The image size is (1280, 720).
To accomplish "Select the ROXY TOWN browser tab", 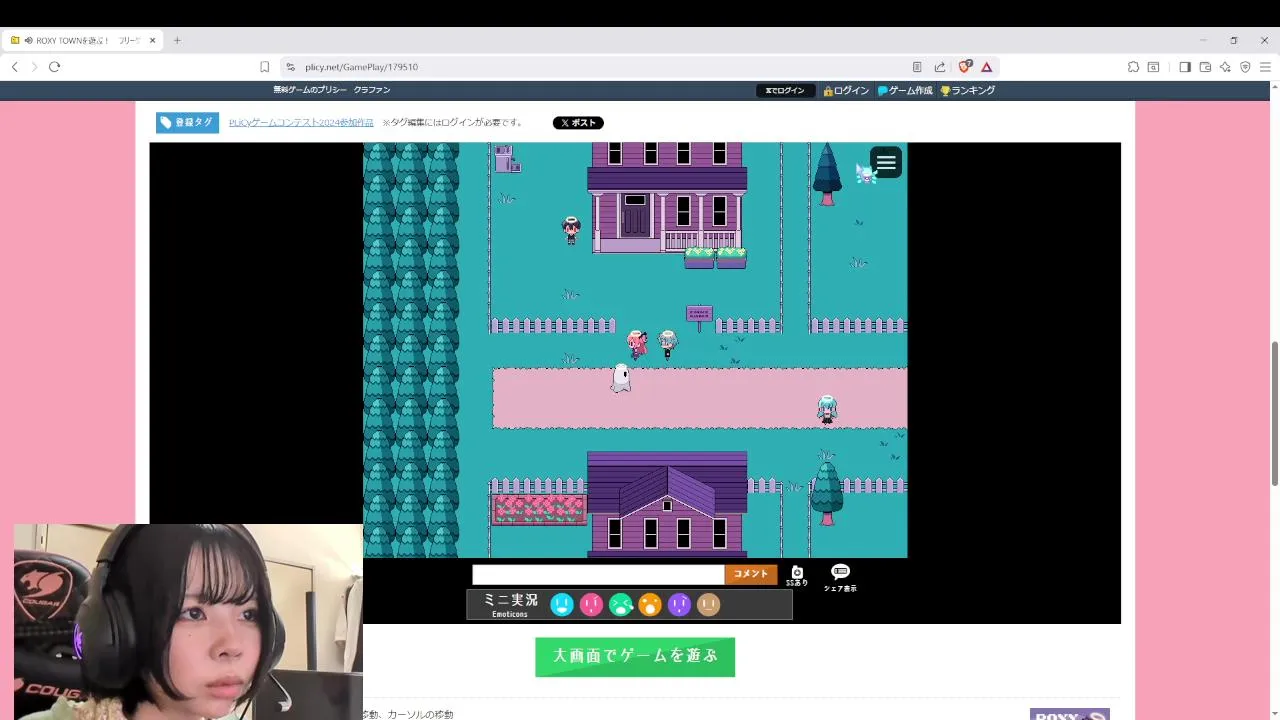I will [82, 40].
